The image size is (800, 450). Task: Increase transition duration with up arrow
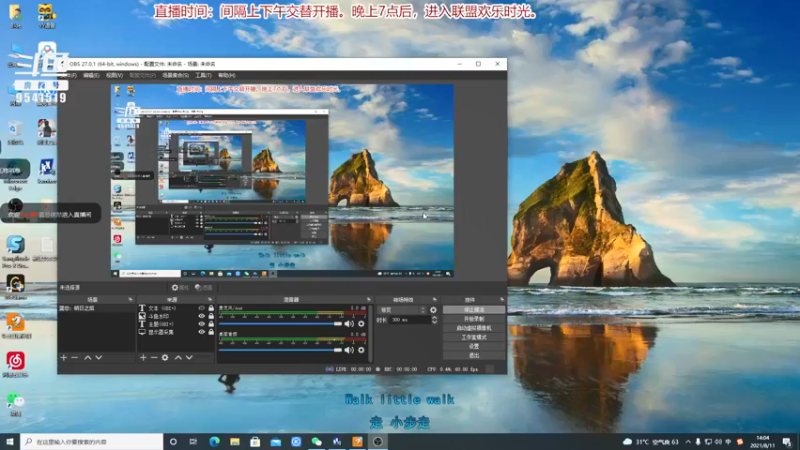pos(435,317)
